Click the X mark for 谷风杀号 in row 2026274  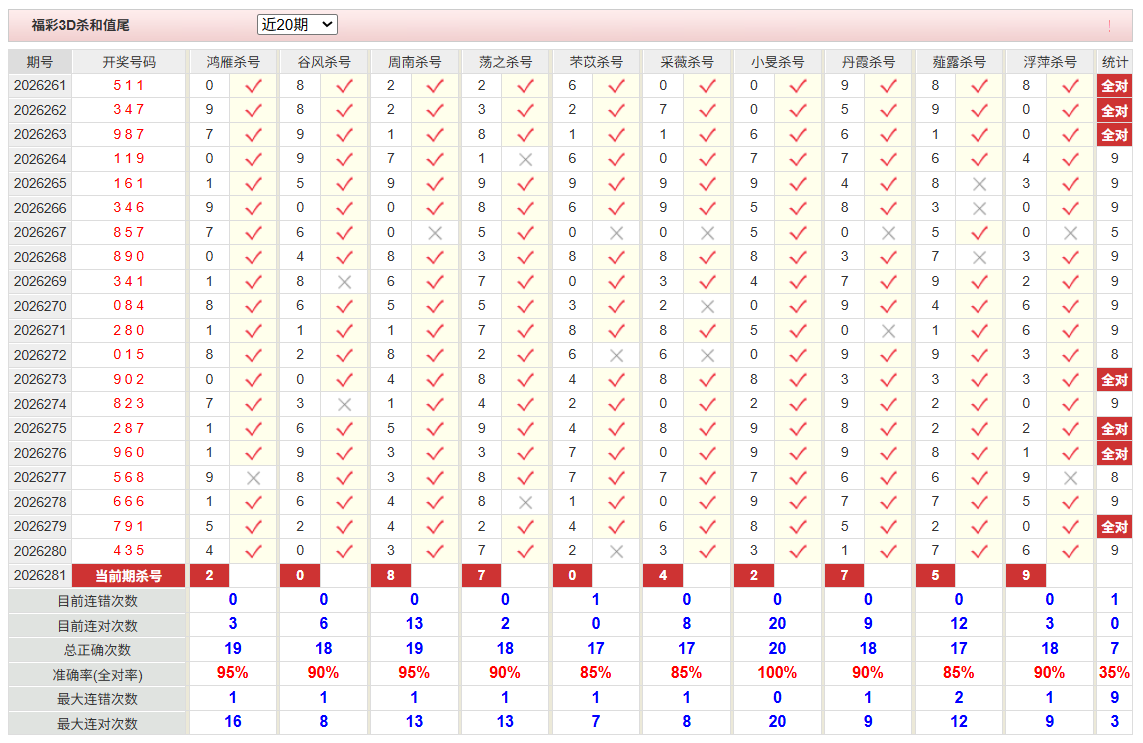point(345,404)
